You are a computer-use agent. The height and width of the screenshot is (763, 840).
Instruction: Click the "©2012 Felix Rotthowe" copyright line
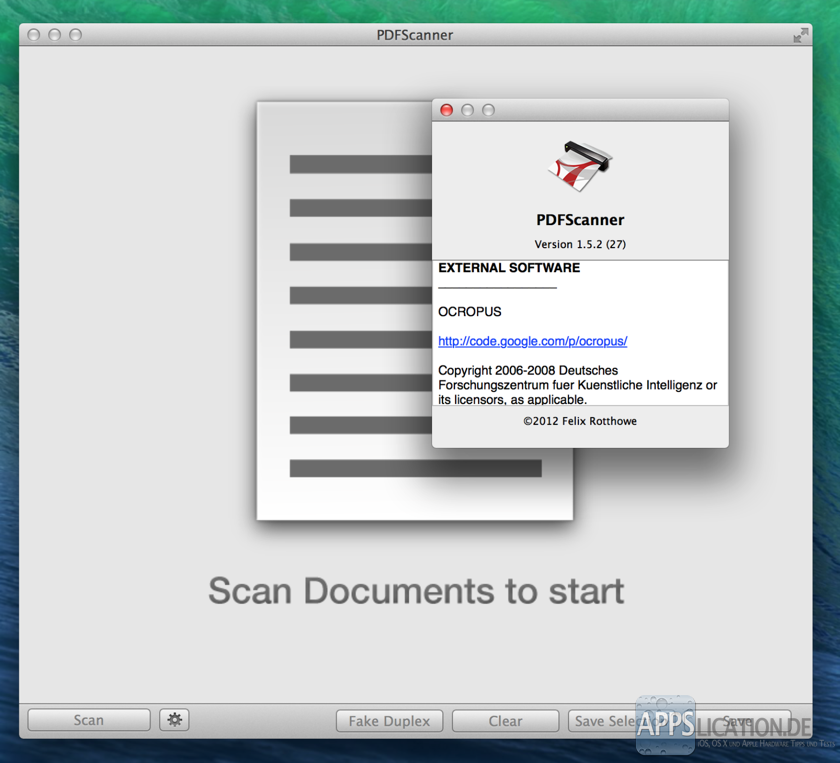[x=580, y=421]
